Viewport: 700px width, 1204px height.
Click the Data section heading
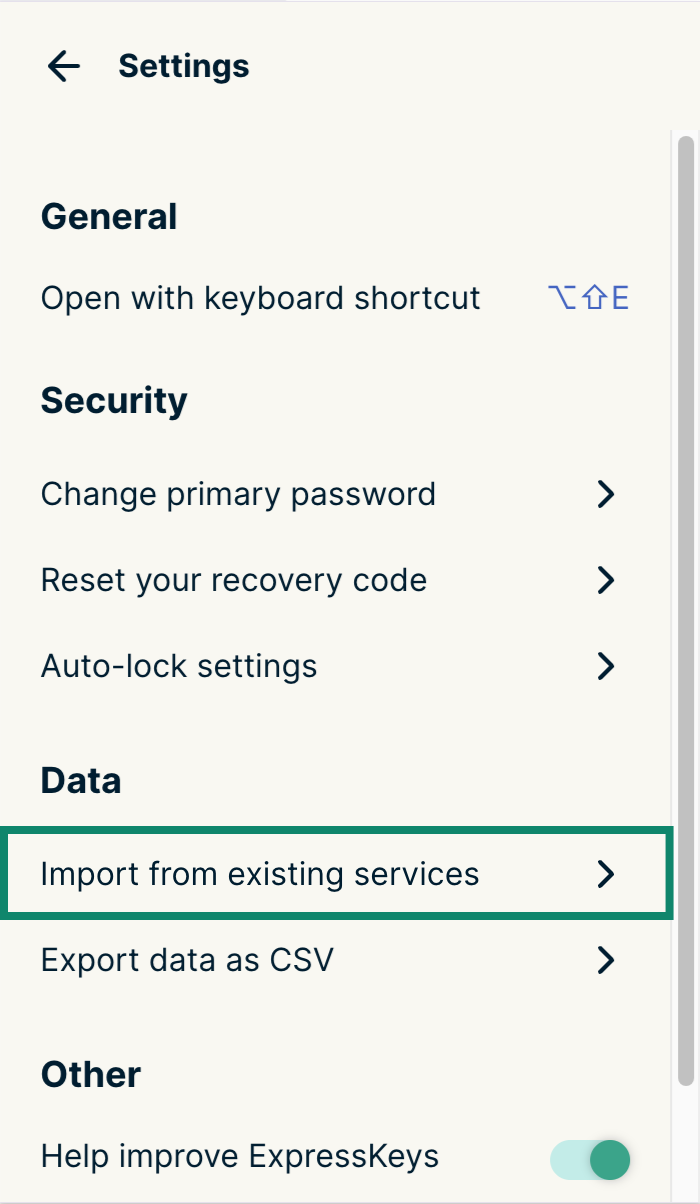tap(81, 781)
